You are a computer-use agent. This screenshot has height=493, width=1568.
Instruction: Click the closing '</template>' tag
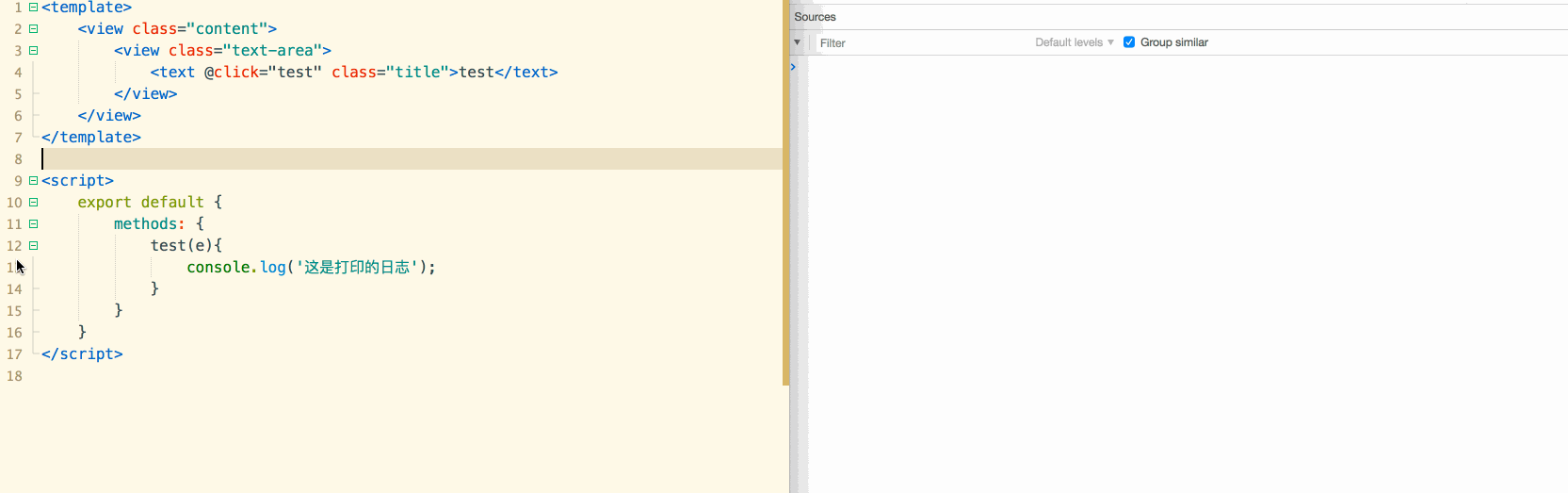click(x=91, y=138)
